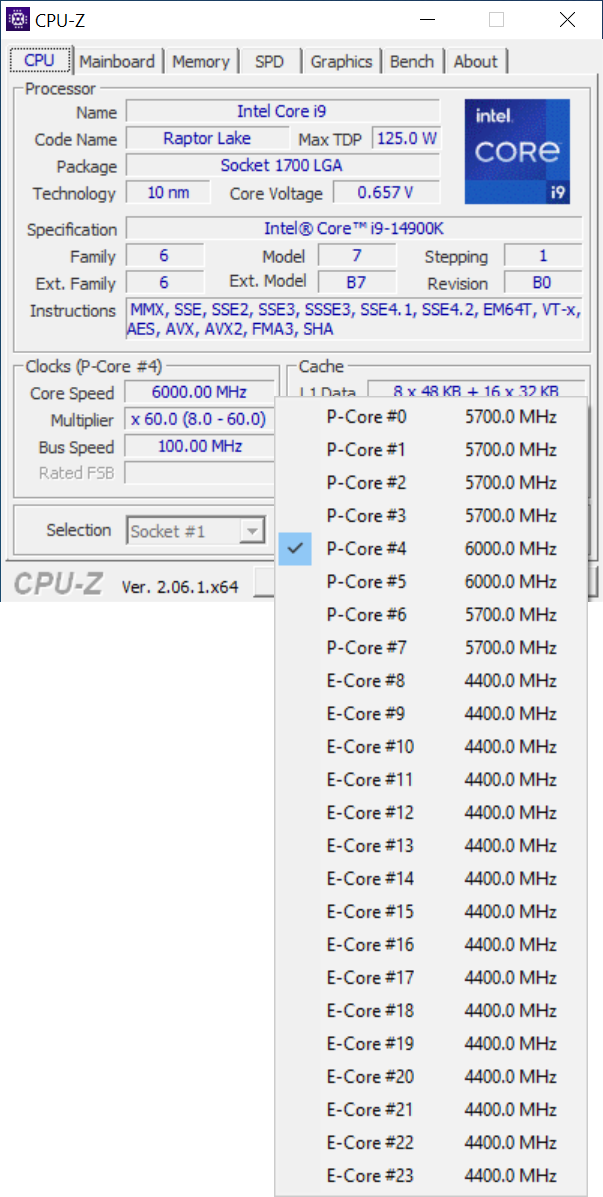Screen dimensions: 603x1197
Task: Click the checkmark next to P-Core #4
Action: click(x=295, y=548)
